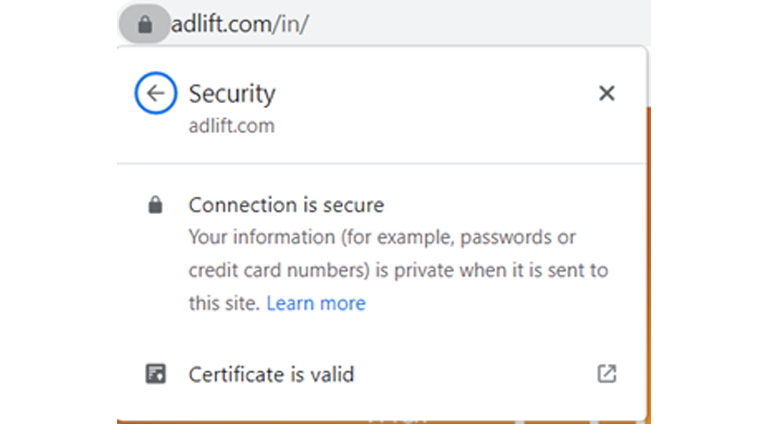Click blank popup header space left of X
This screenshot has width=768, height=424.
[x=436, y=93]
